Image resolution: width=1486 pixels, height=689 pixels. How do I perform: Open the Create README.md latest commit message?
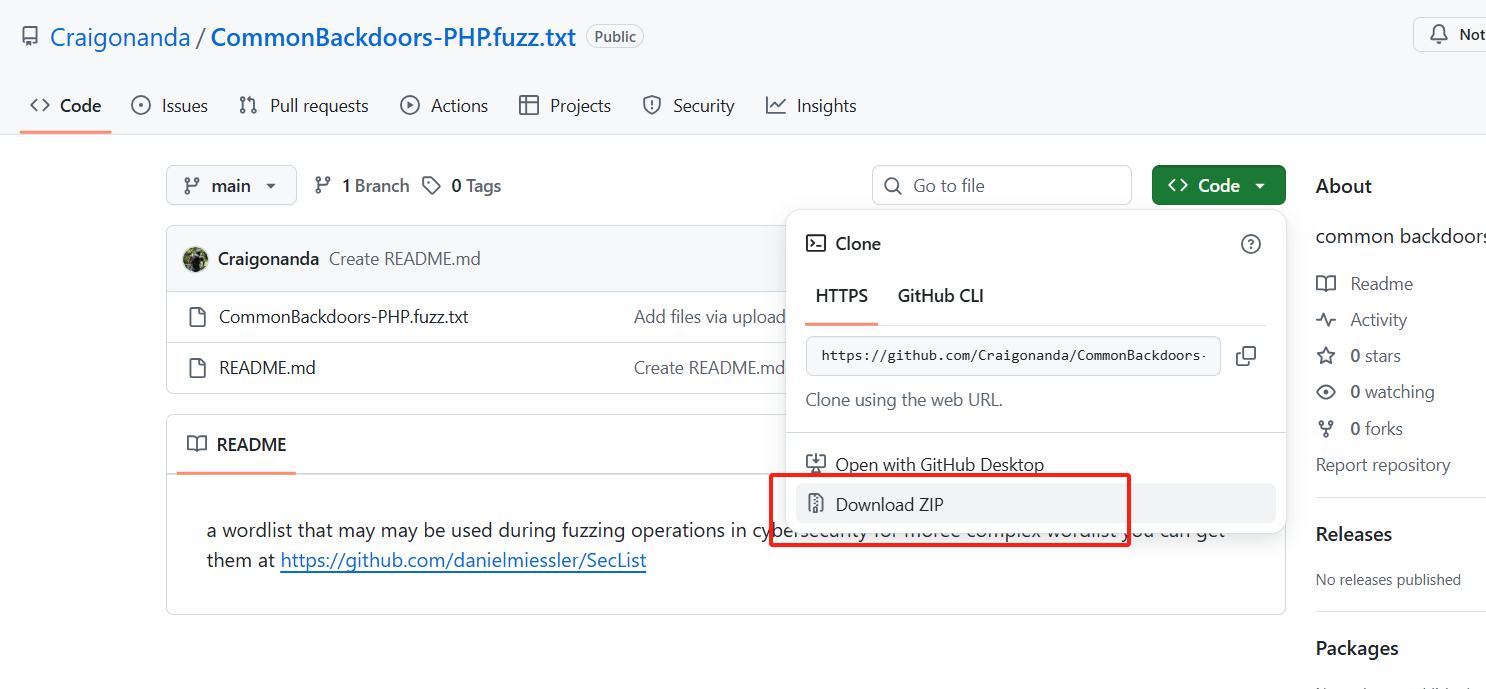[404, 259]
